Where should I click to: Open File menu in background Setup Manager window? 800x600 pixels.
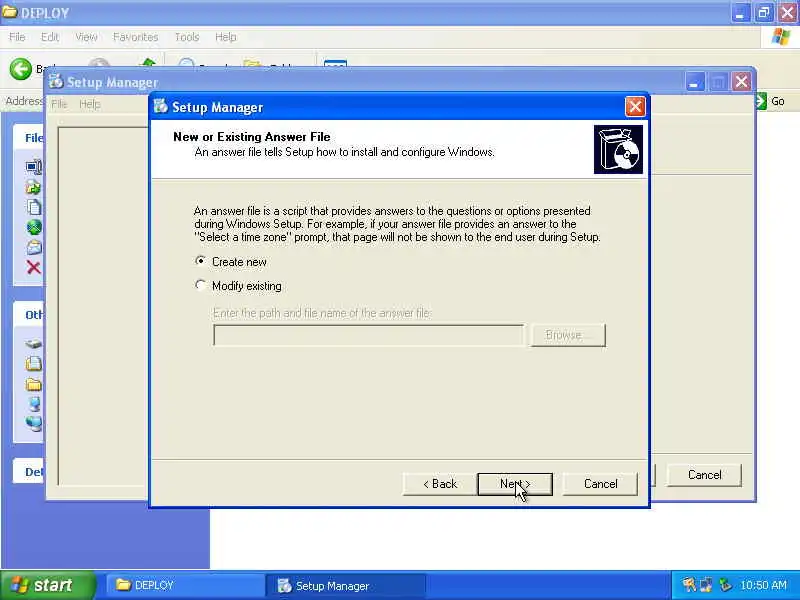[x=59, y=104]
